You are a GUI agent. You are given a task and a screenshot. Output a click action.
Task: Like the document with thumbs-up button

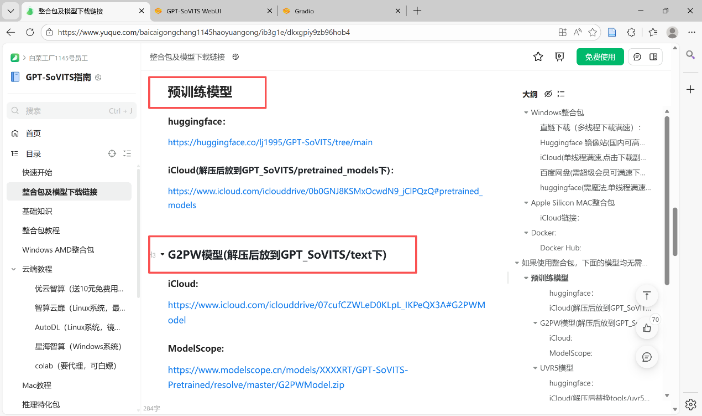(x=647, y=326)
